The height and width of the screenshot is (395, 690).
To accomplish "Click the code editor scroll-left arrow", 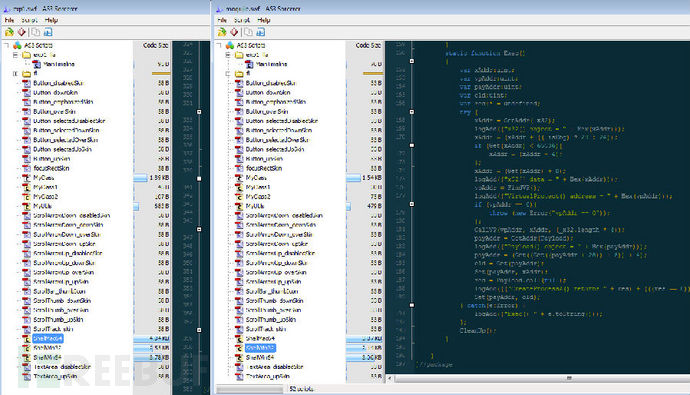I will click(x=389, y=378).
